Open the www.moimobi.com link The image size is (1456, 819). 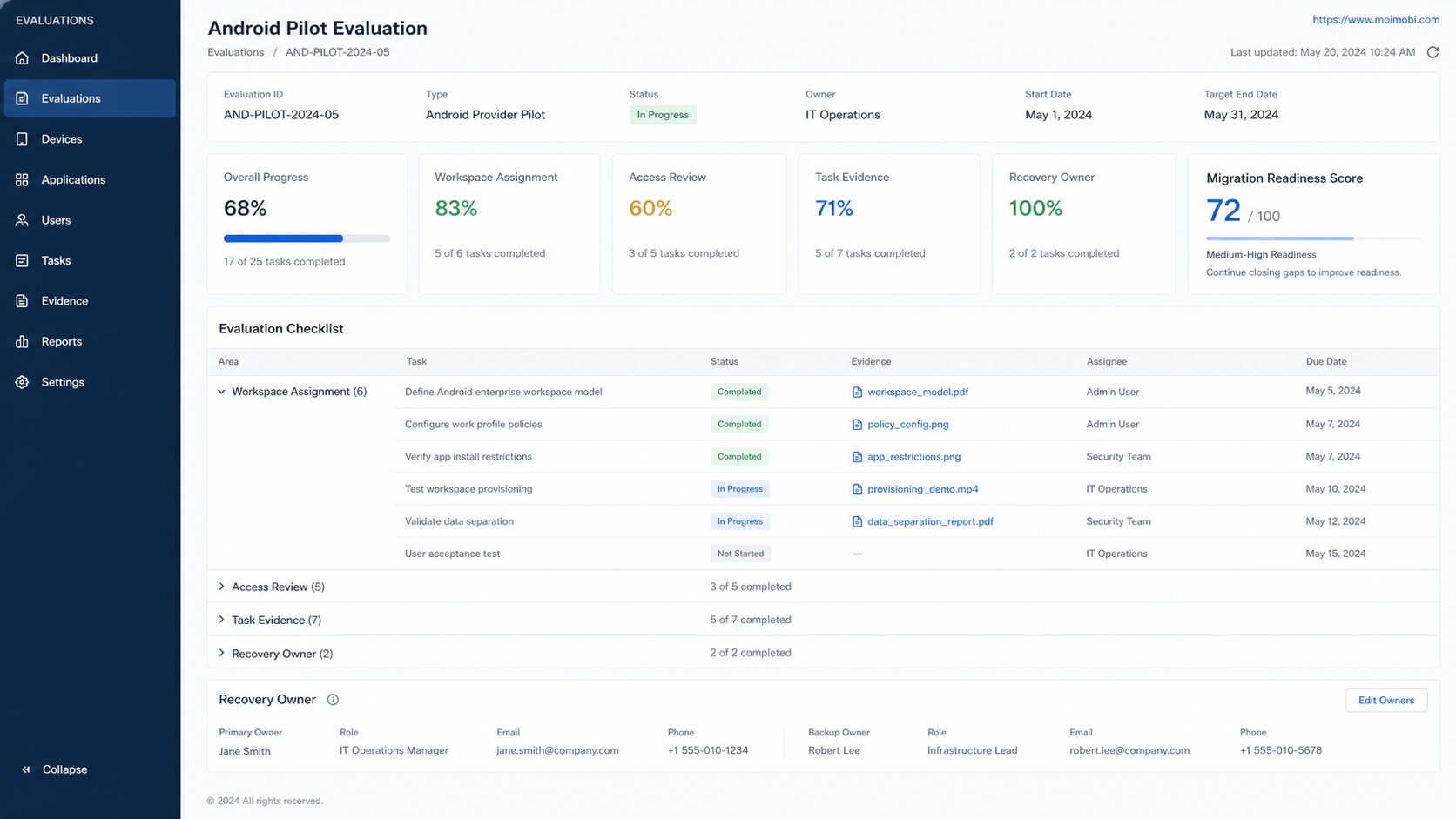pyautogui.click(x=1376, y=19)
